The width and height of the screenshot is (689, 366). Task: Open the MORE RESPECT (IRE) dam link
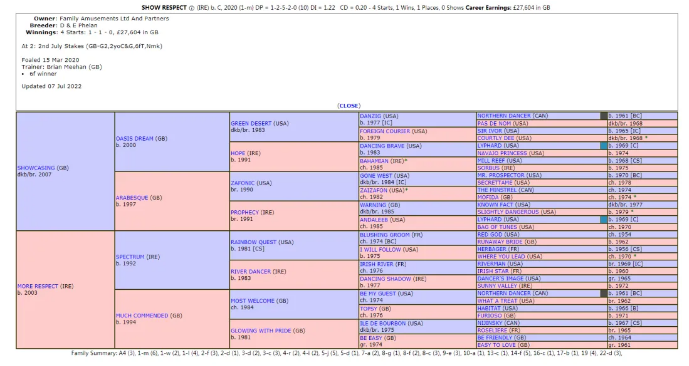[38, 286]
